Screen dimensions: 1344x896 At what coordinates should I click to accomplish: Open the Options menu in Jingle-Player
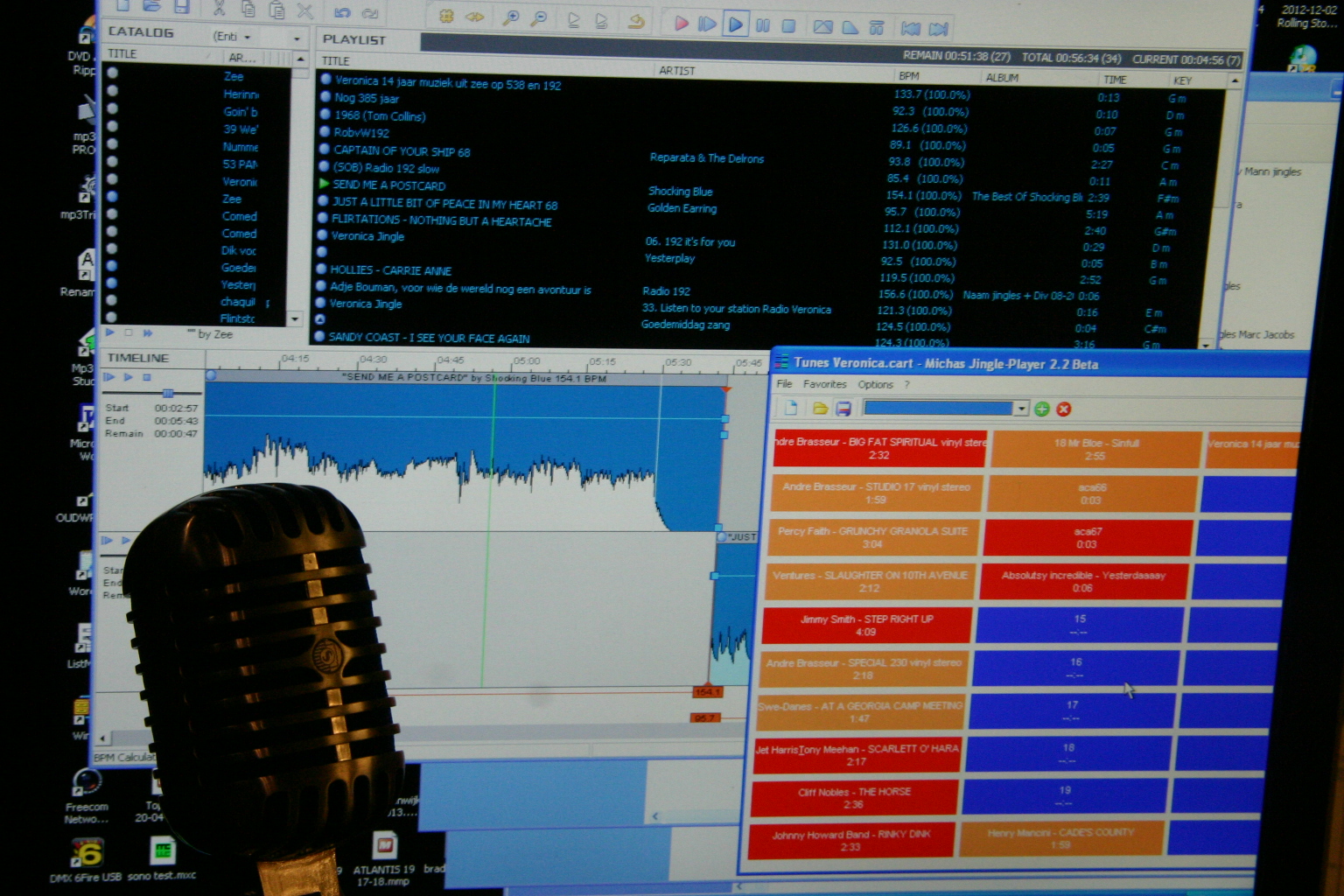[875, 385]
